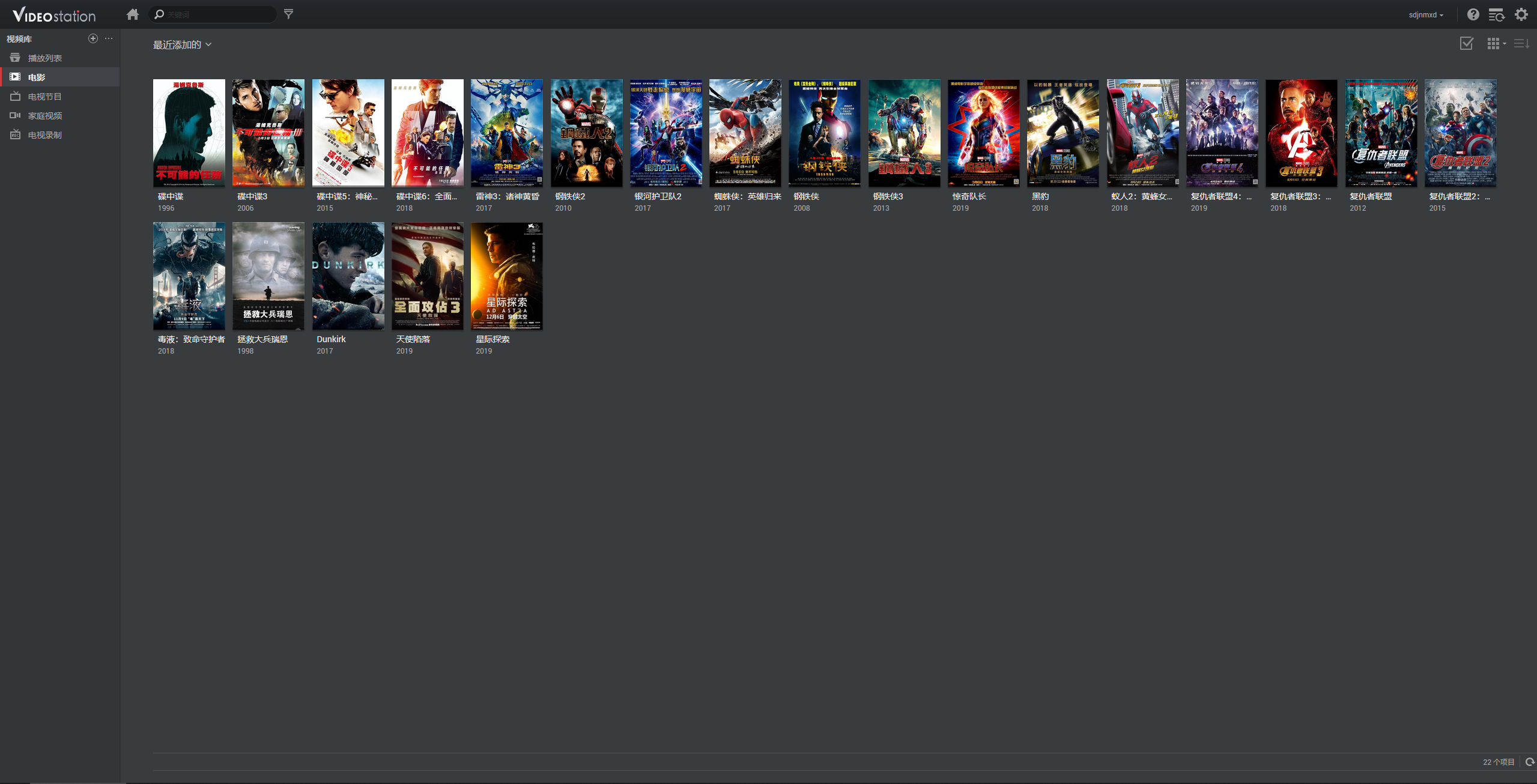
Task: Open the 碟中谍5 poster
Action: pos(348,133)
